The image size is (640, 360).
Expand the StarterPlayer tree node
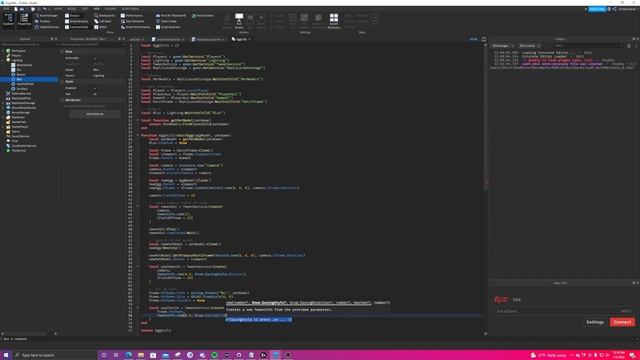pyautogui.click(x=3, y=127)
